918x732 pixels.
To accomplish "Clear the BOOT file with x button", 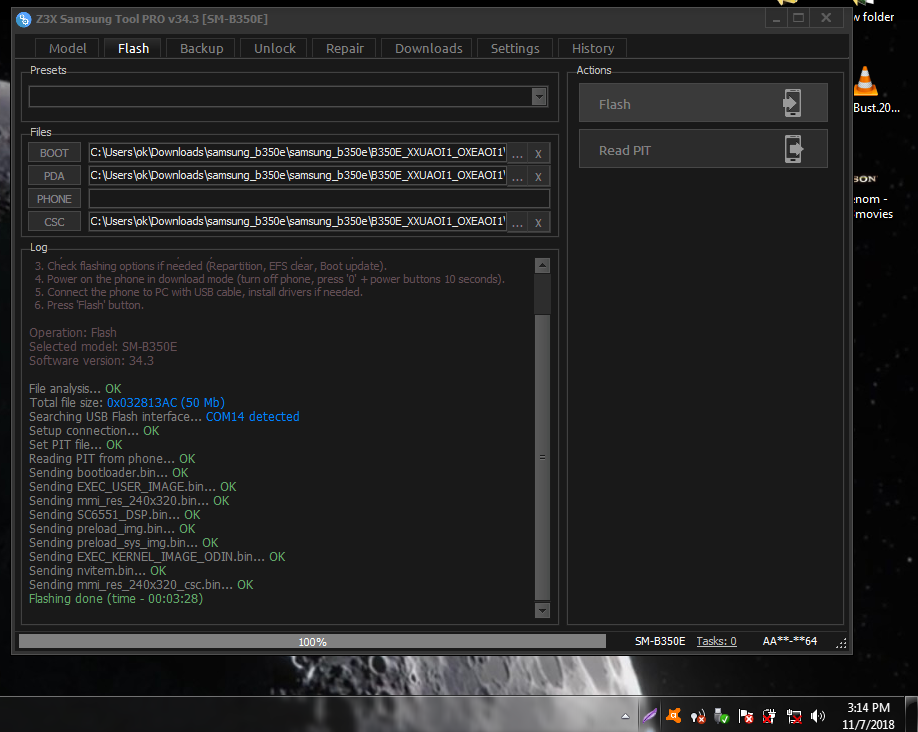I will [x=538, y=153].
